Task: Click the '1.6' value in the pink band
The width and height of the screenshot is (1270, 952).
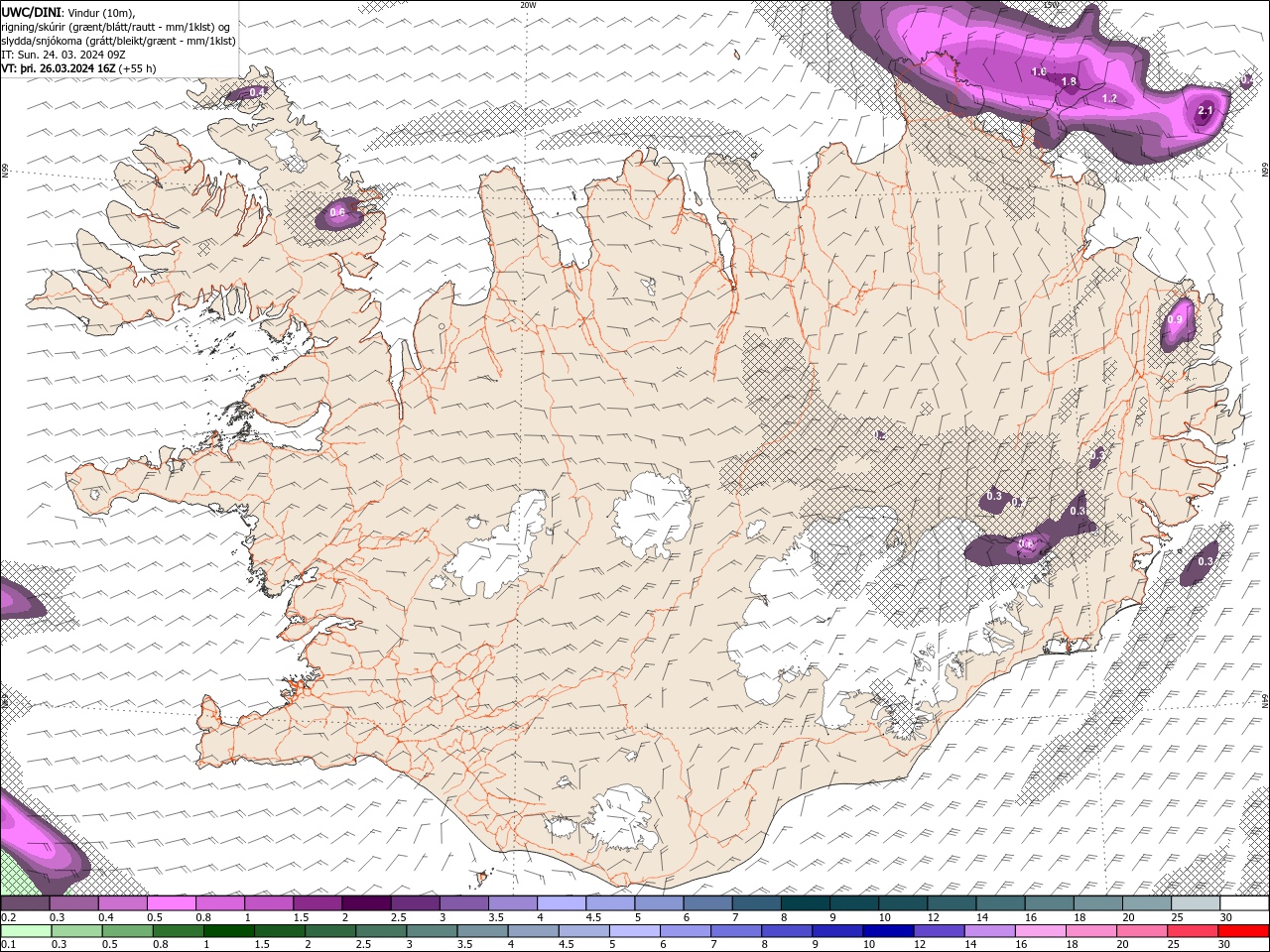Action: 1039,71
